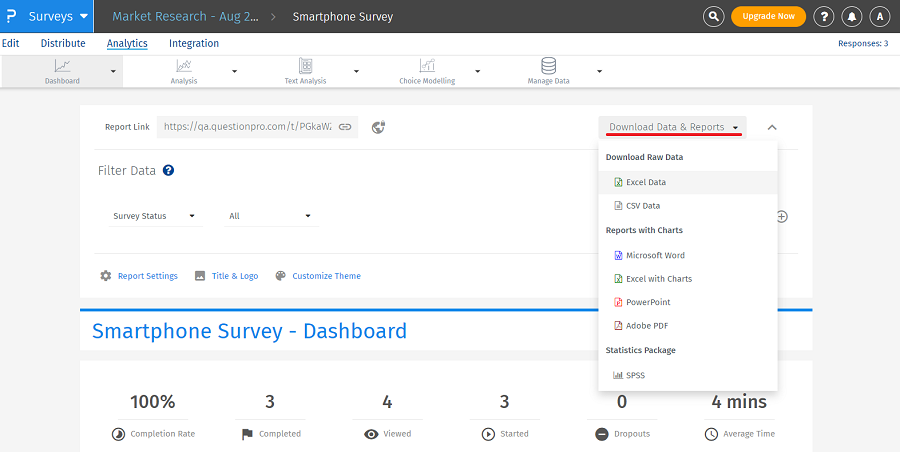Open the help question mark icon
Image resolution: width=900 pixels, height=452 pixels.
tap(823, 17)
